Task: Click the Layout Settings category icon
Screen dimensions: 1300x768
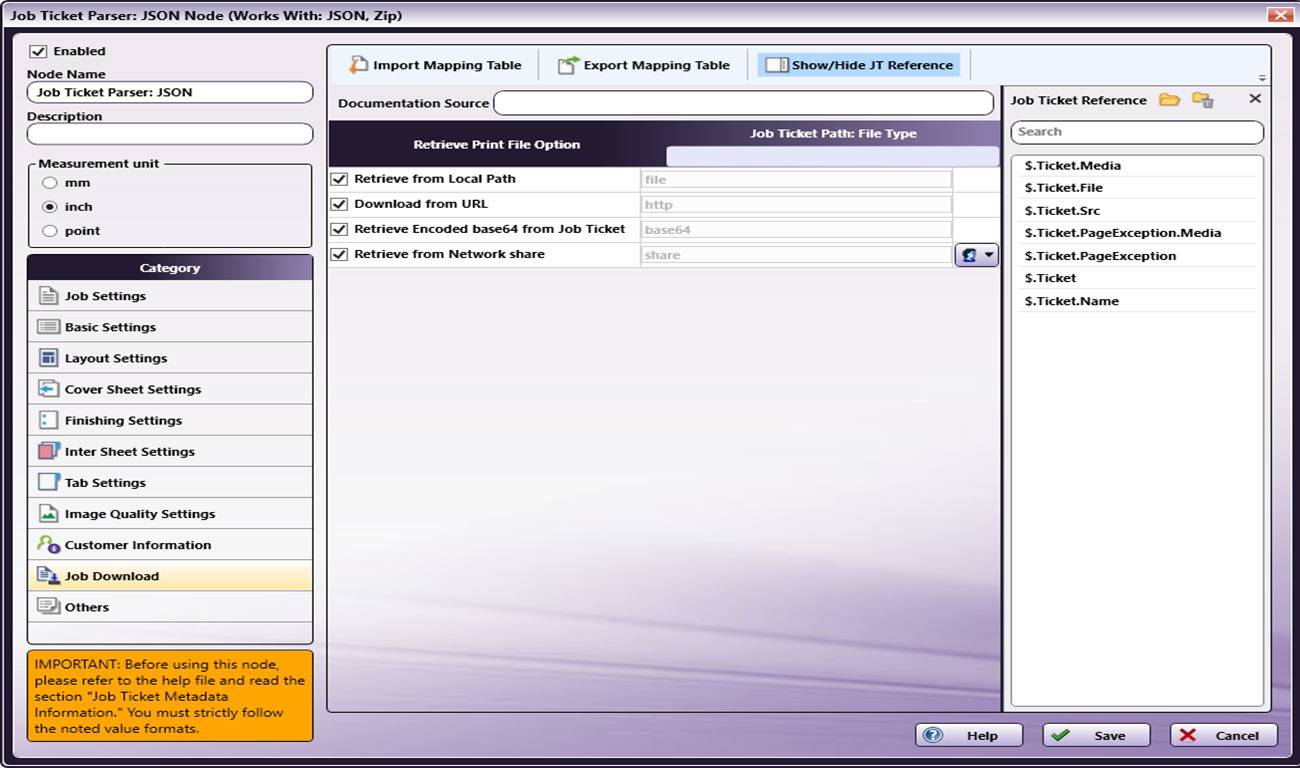Action: point(48,358)
